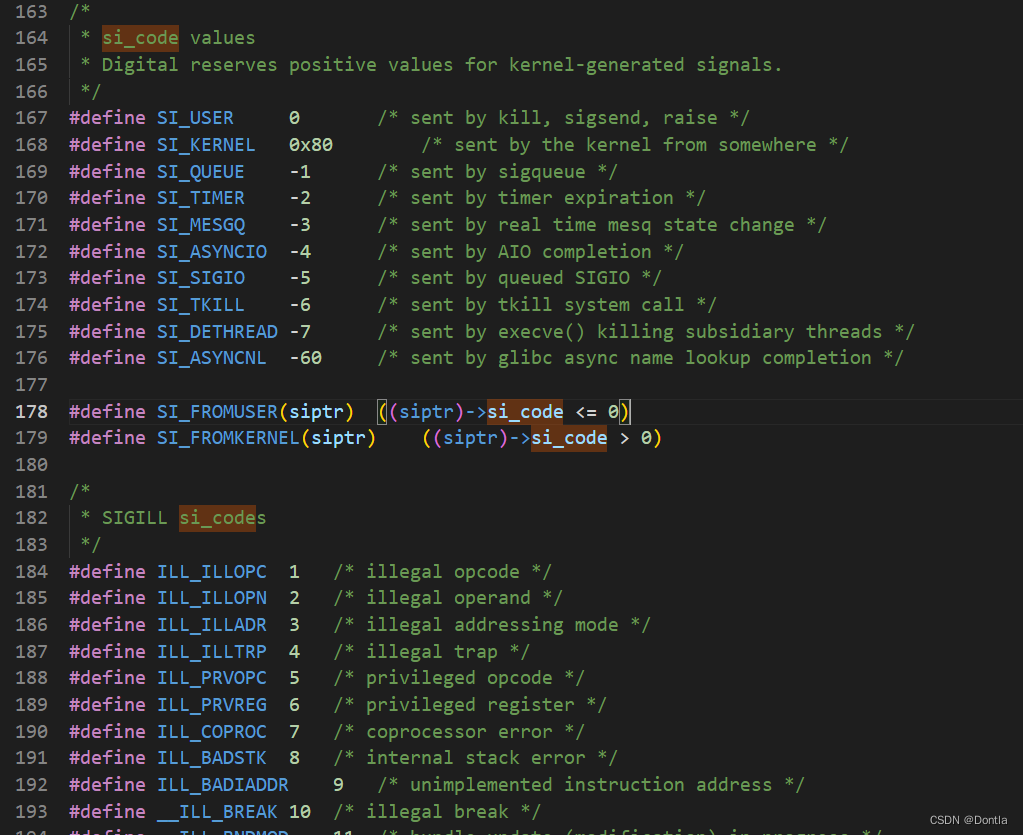The image size is (1023, 835).
Task: Click the SI_TKILL macro name
Action: point(199,304)
